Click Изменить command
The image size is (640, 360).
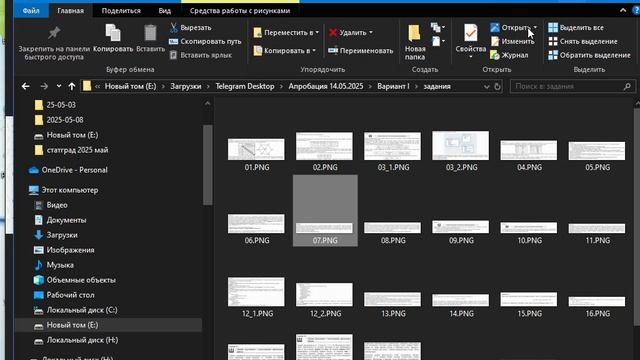point(512,41)
